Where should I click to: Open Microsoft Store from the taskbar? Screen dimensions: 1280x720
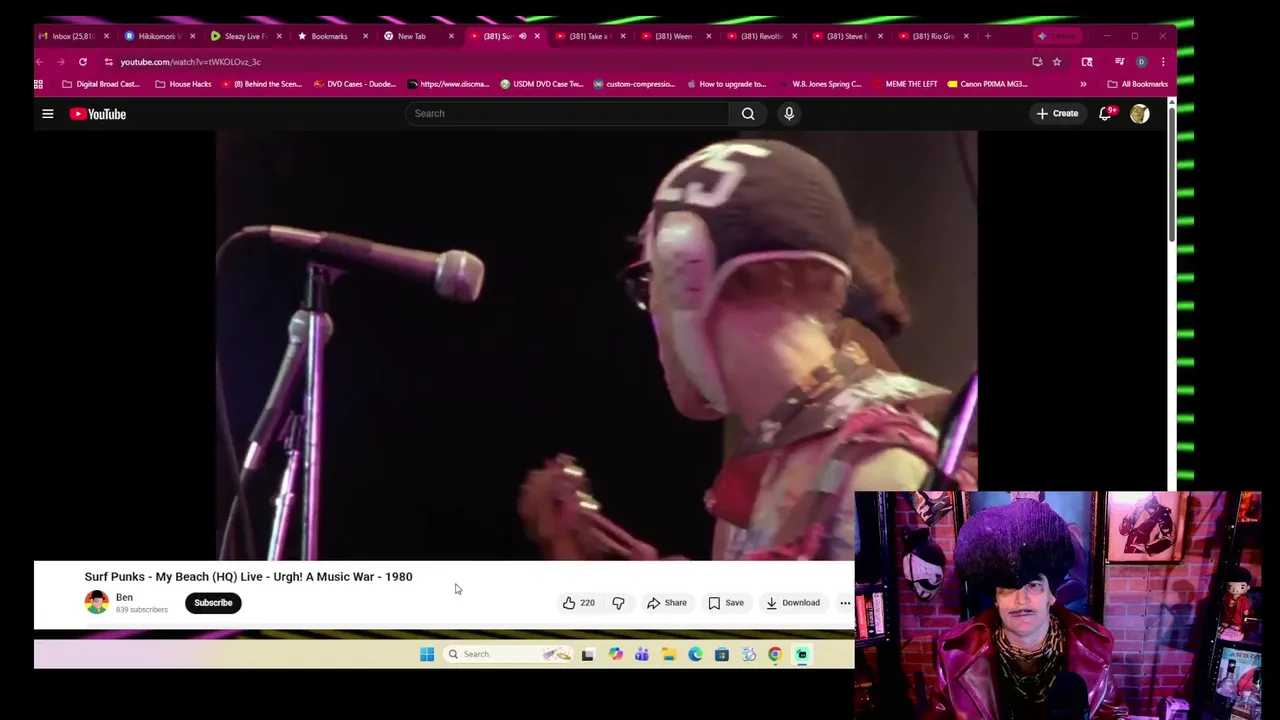(x=721, y=654)
